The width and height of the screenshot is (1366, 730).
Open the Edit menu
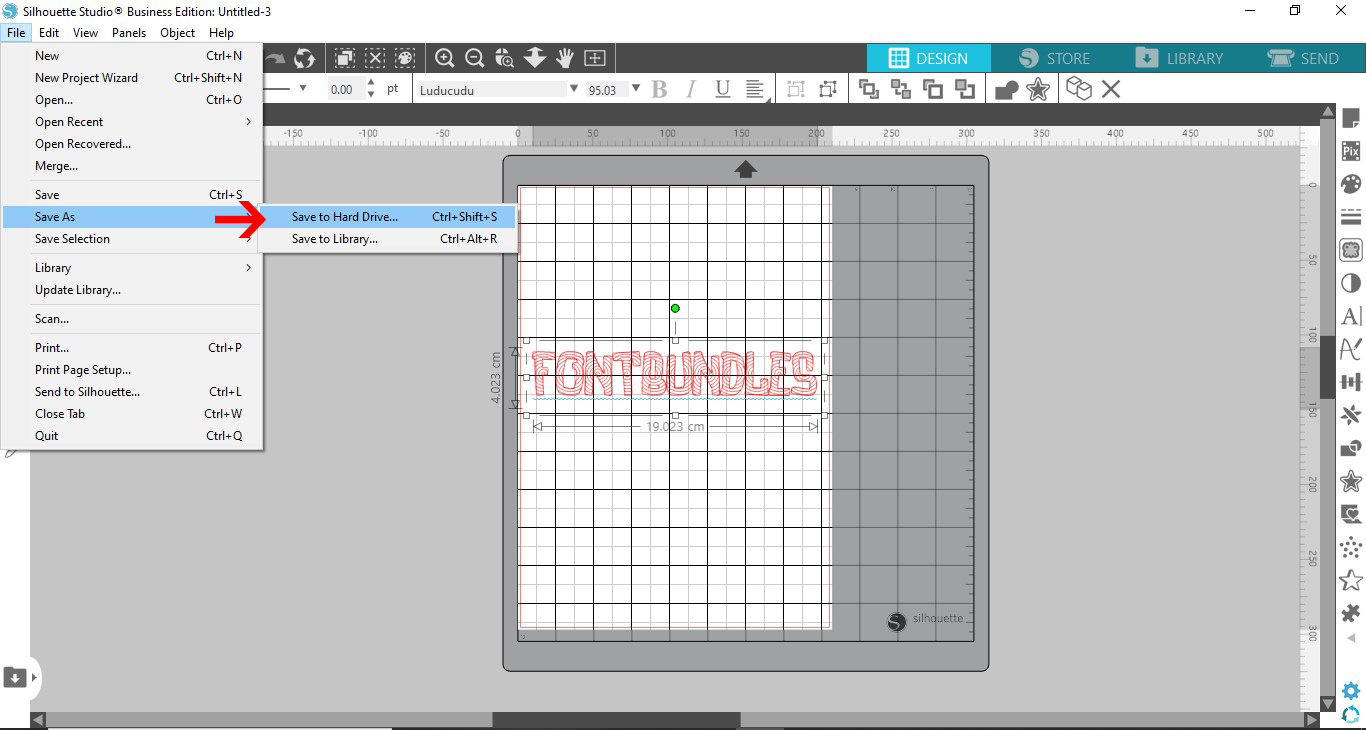(49, 33)
